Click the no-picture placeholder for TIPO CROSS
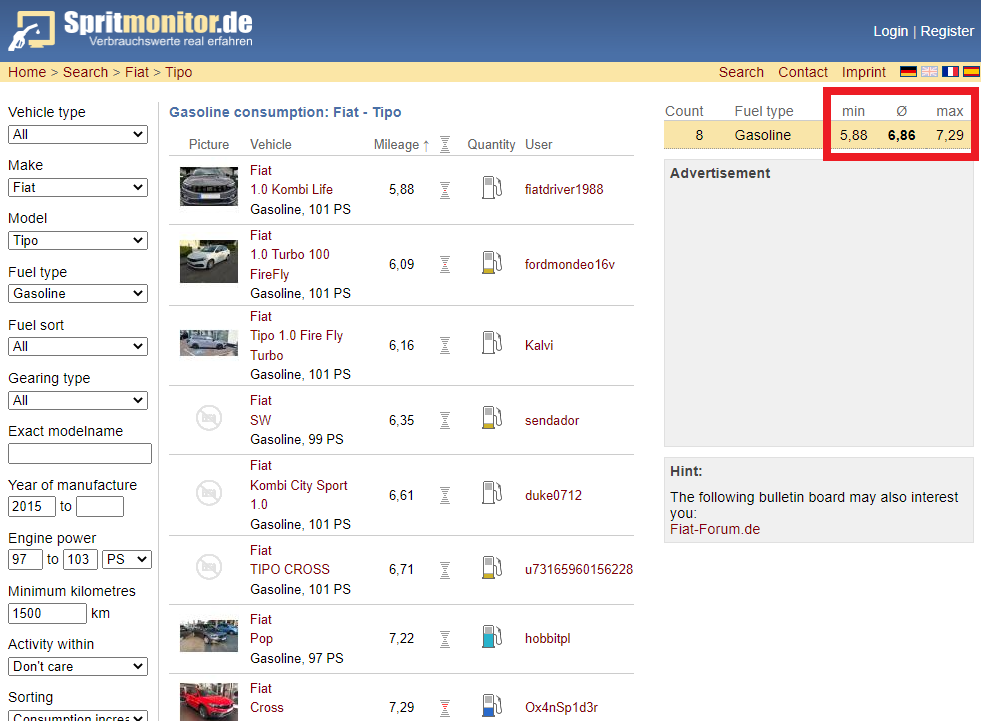 [x=209, y=567]
